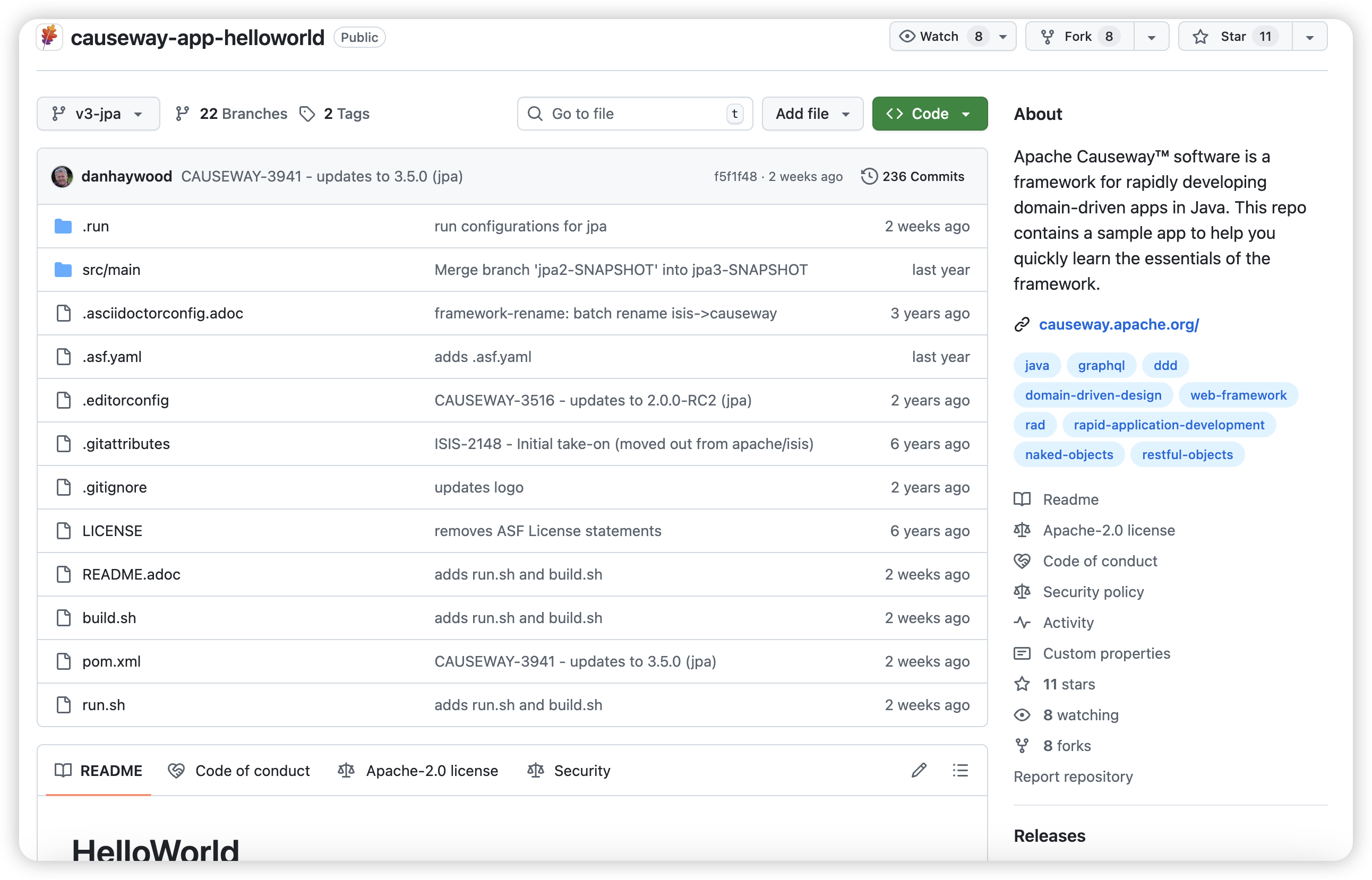Viewport: 1372px width, 880px height.
Task: Star this repository
Action: pyautogui.click(x=1233, y=37)
